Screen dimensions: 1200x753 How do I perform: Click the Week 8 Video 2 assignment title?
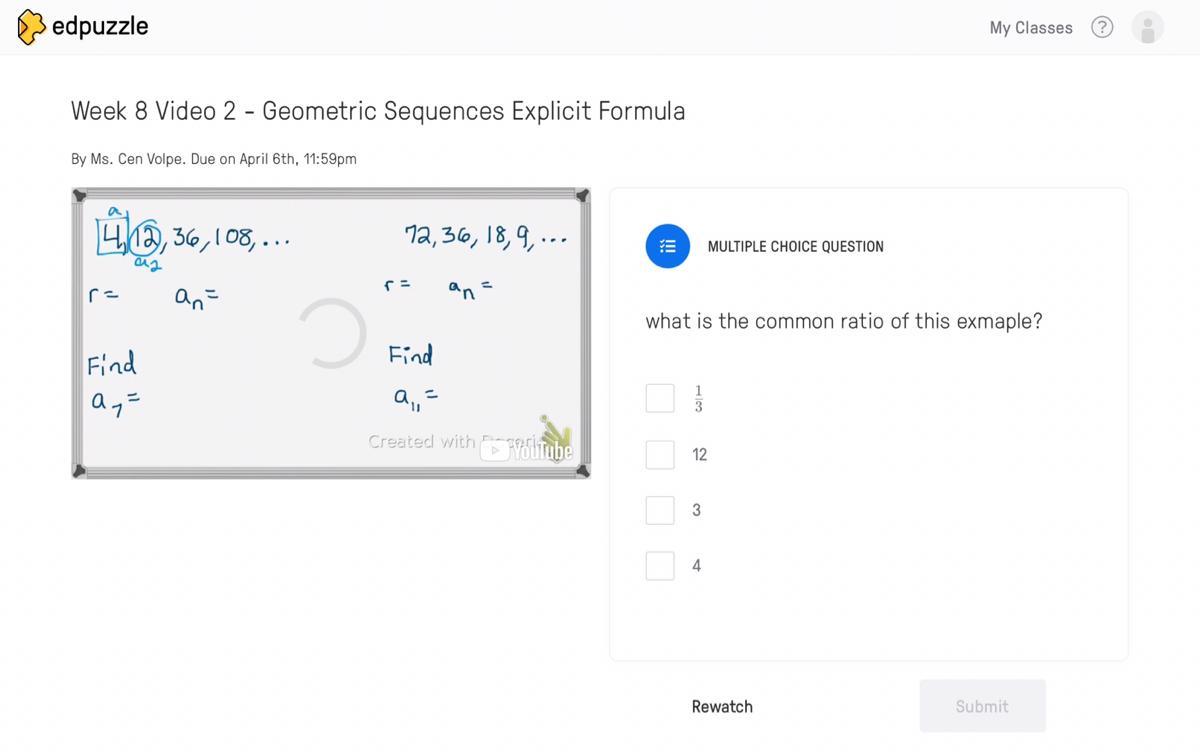click(378, 111)
